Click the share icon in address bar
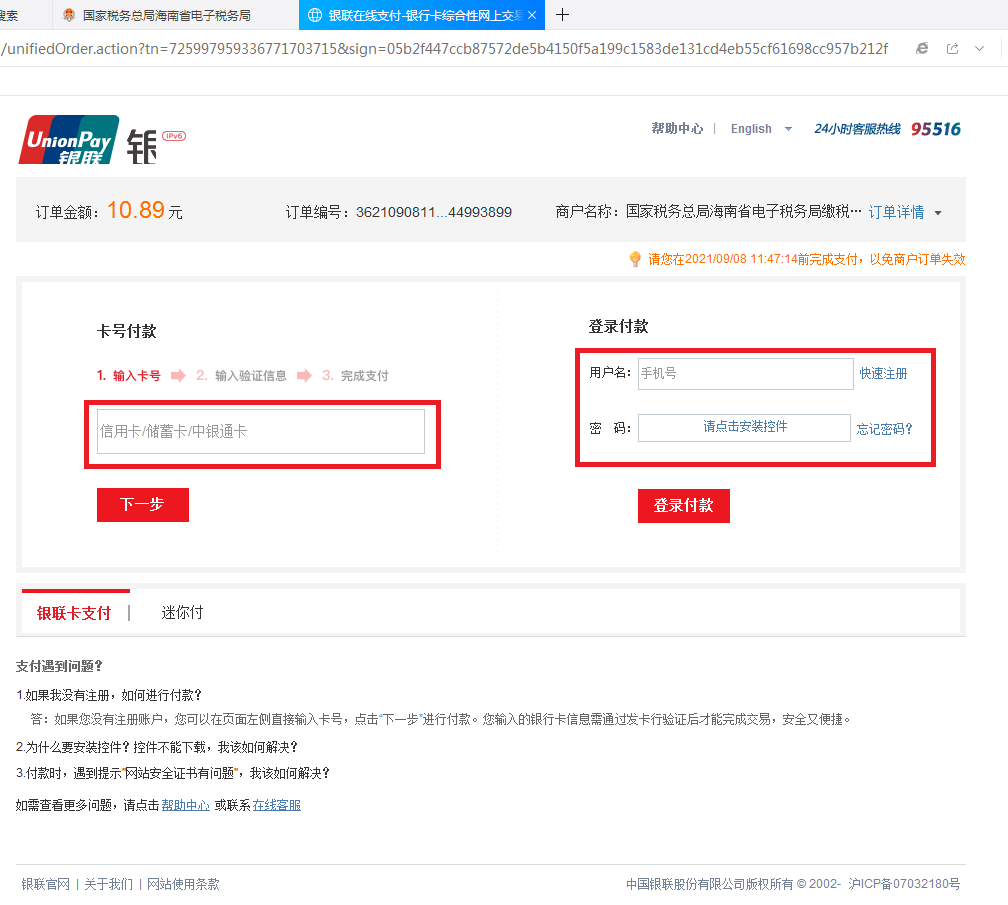 (x=952, y=48)
